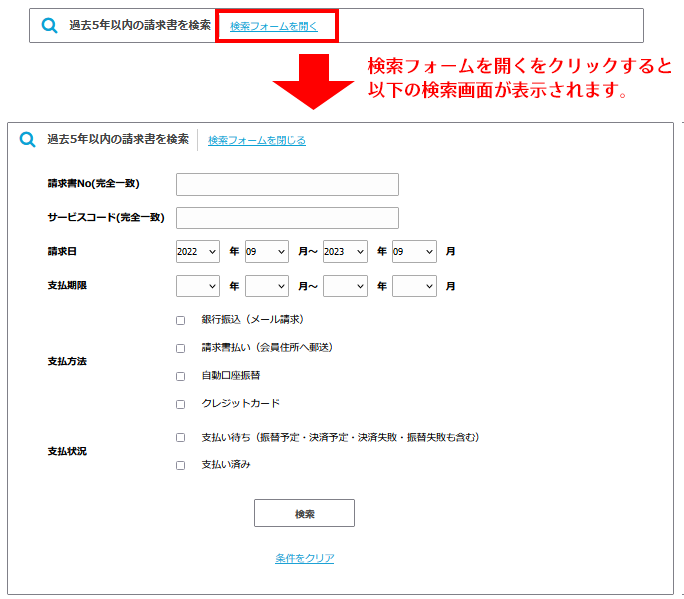Click the magnifier icon in the top search bar

[49, 26]
